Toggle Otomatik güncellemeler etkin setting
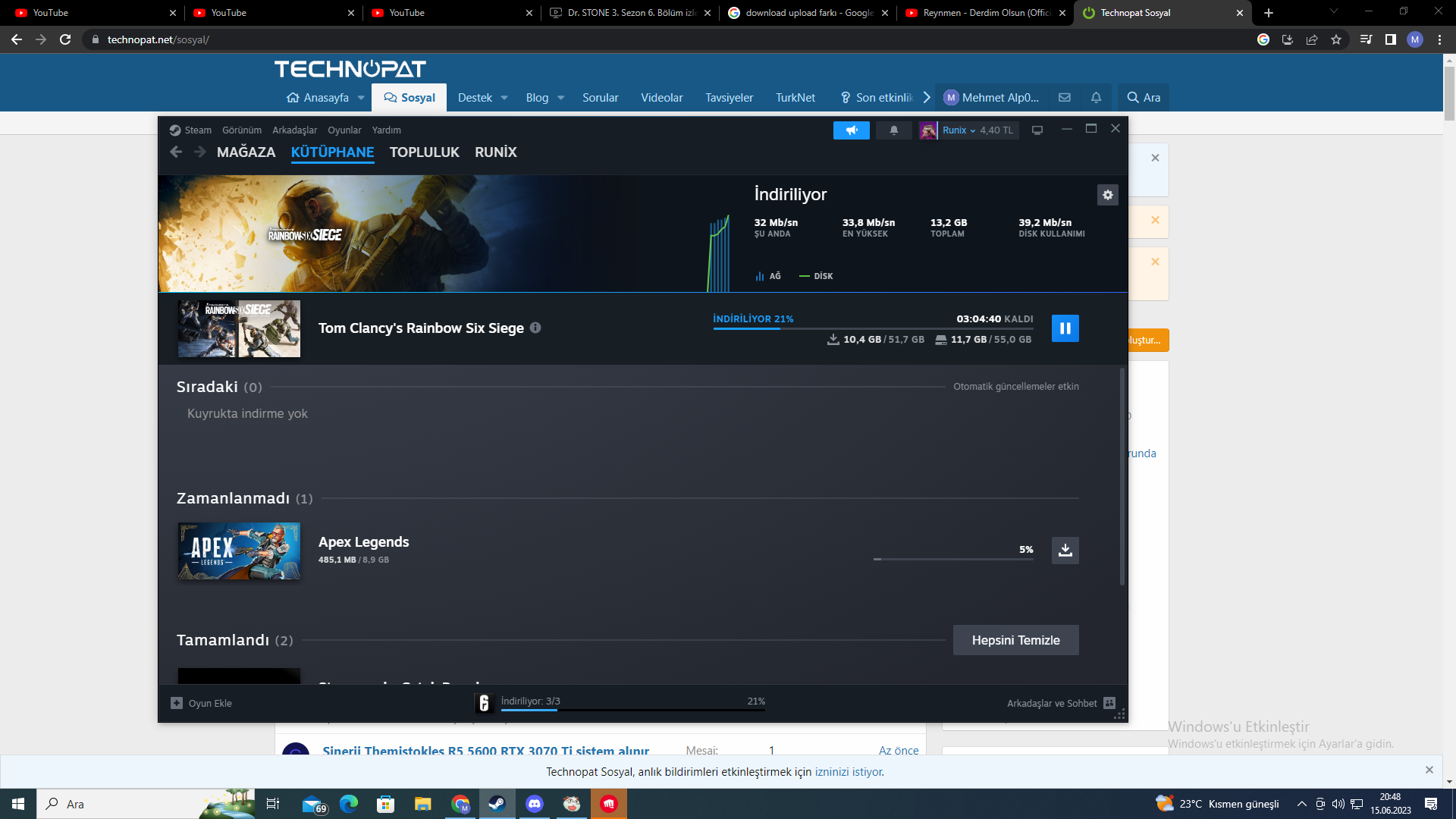The image size is (1456, 819). click(1016, 386)
